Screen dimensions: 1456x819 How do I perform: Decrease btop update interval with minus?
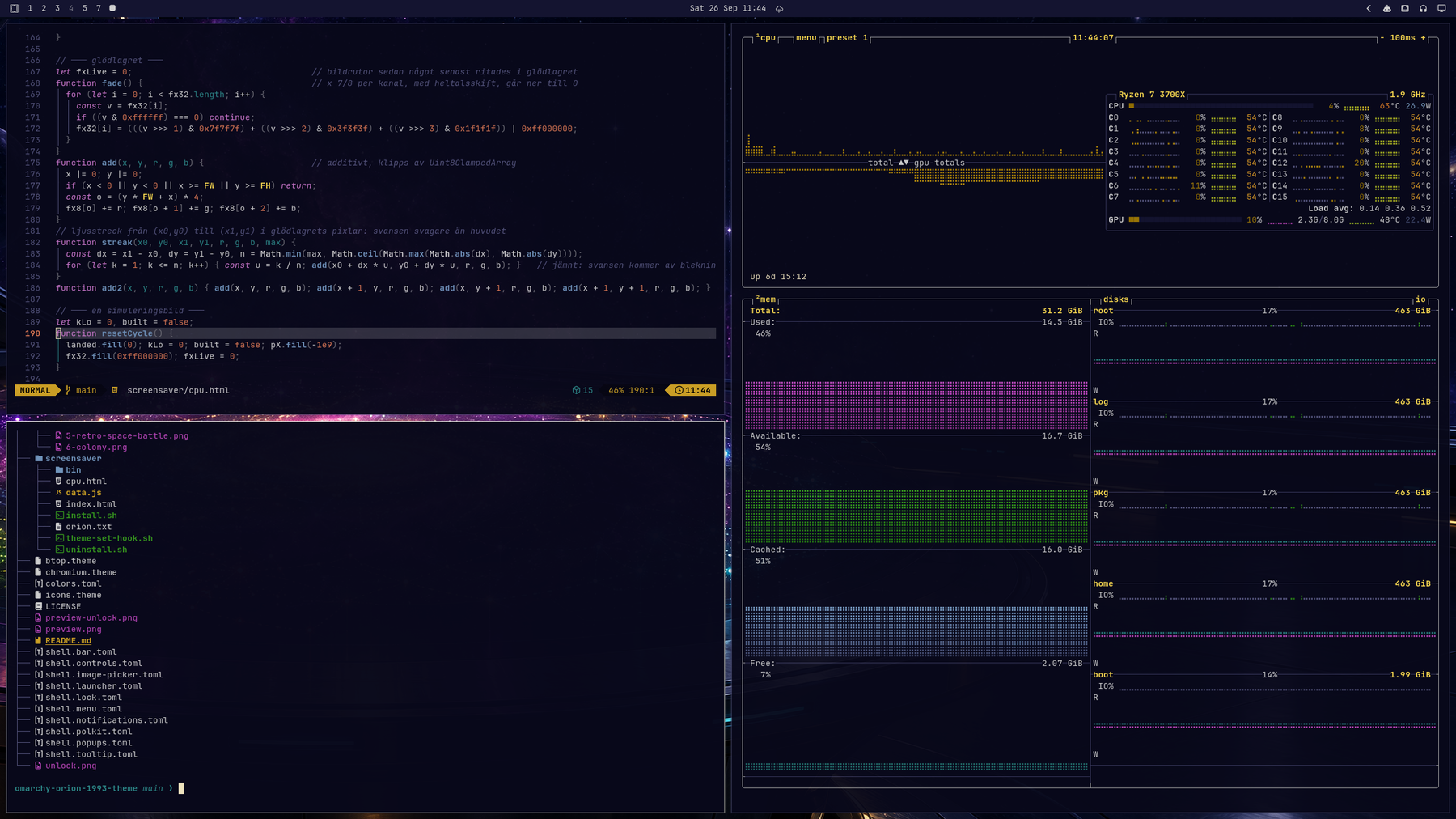click(1382, 38)
